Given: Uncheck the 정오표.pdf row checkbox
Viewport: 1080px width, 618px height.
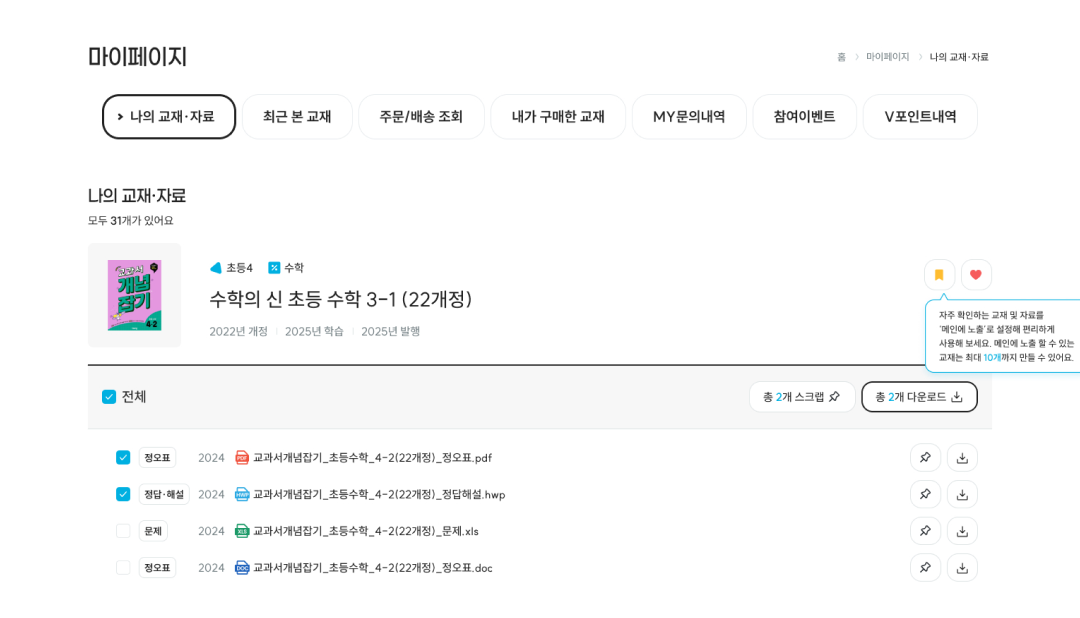Looking at the screenshot, I should pyautogui.click(x=123, y=457).
